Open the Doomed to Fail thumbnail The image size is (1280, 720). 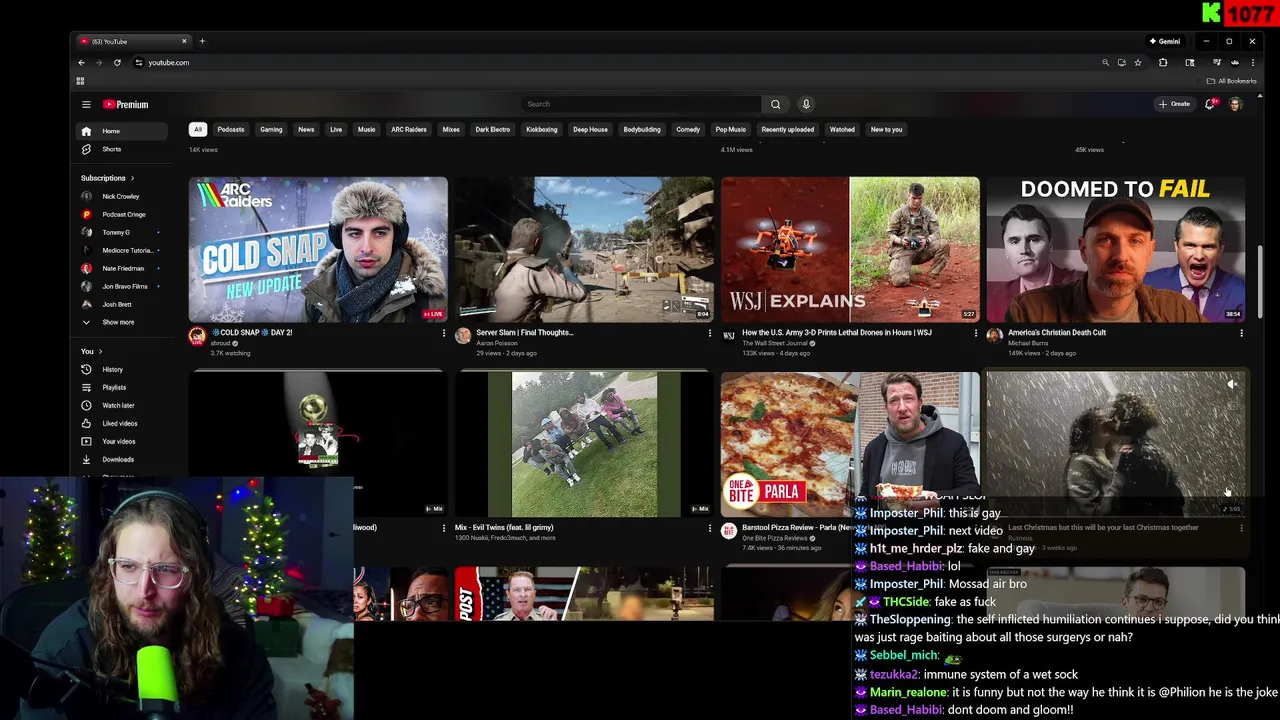pyautogui.click(x=1116, y=249)
